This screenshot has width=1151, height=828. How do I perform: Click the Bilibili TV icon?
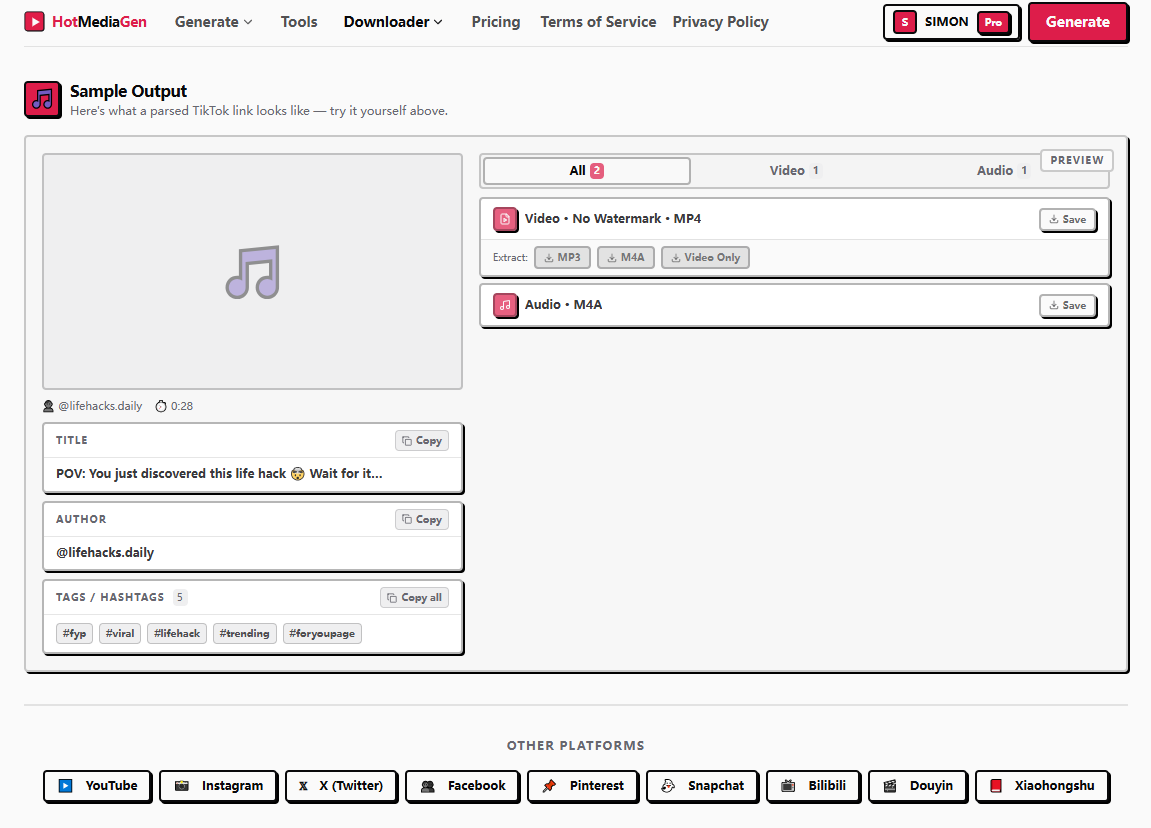pyautogui.click(x=788, y=785)
